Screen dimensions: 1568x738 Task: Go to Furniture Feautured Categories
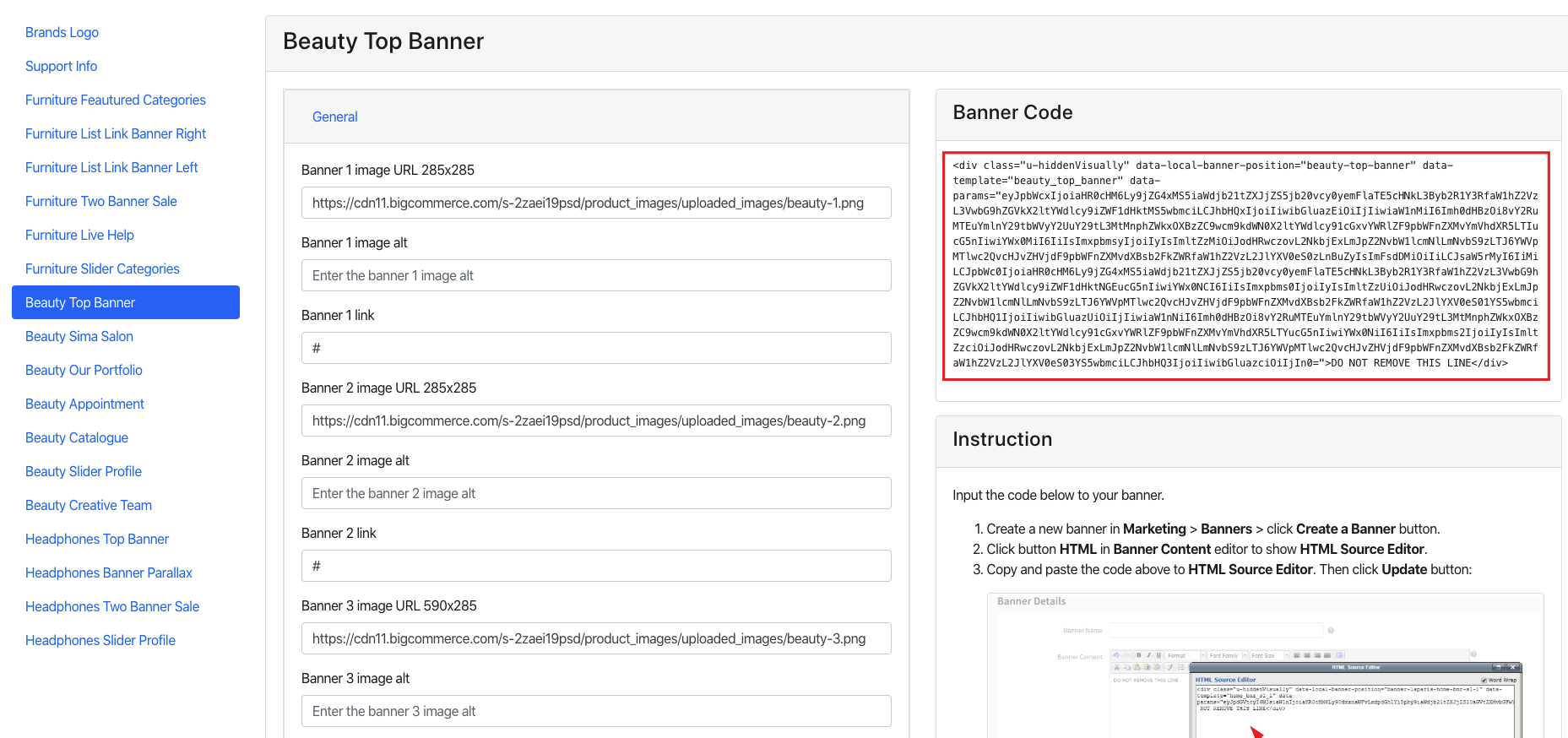[116, 100]
